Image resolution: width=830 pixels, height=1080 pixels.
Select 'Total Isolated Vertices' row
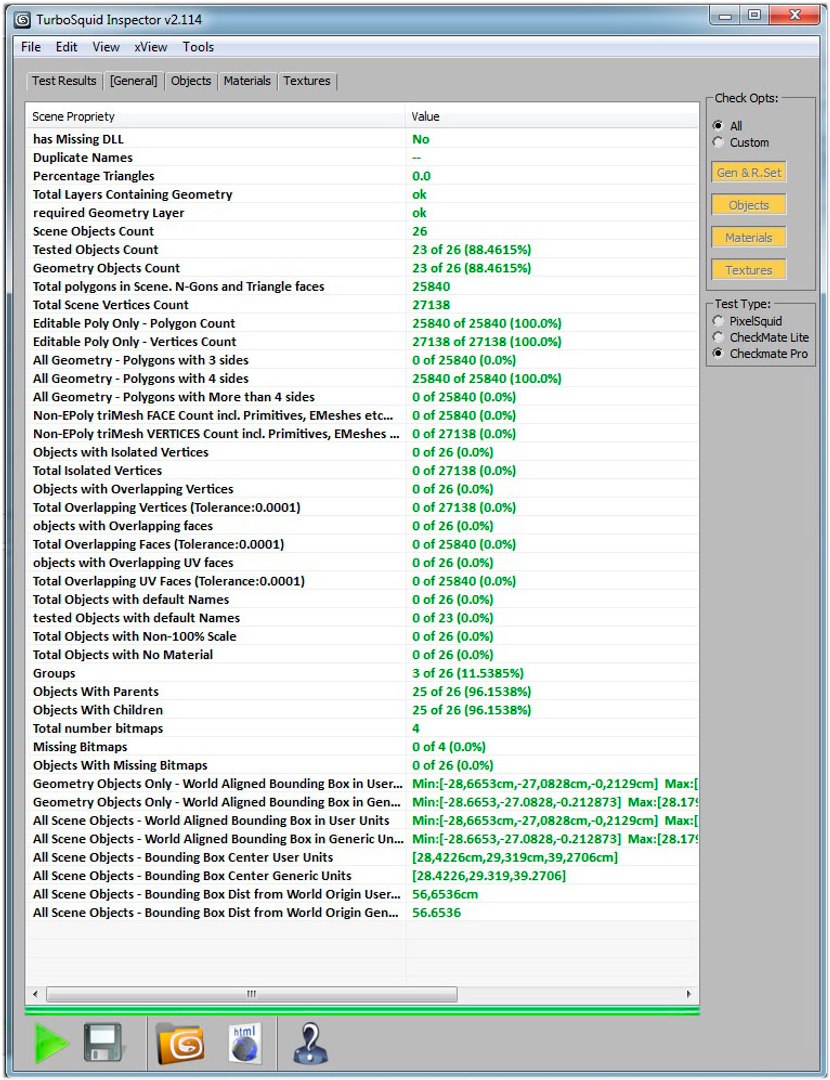tap(362, 470)
